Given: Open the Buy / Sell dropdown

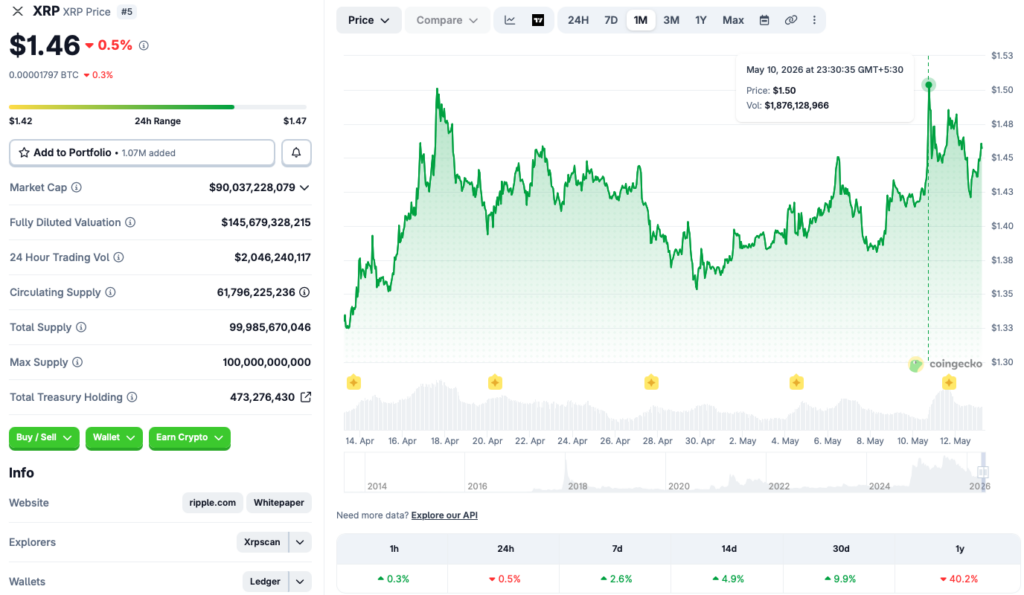Looking at the screenshot, I should [x=44, y=438].
